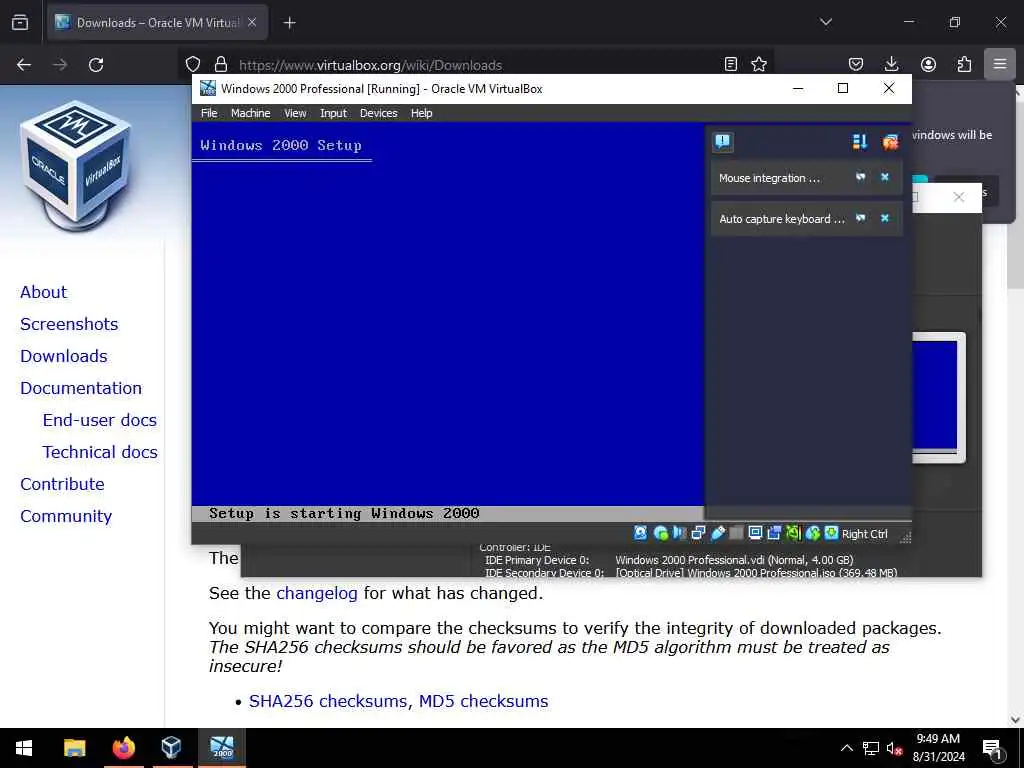Click the network indicator in VM status bar

[698, 533]
